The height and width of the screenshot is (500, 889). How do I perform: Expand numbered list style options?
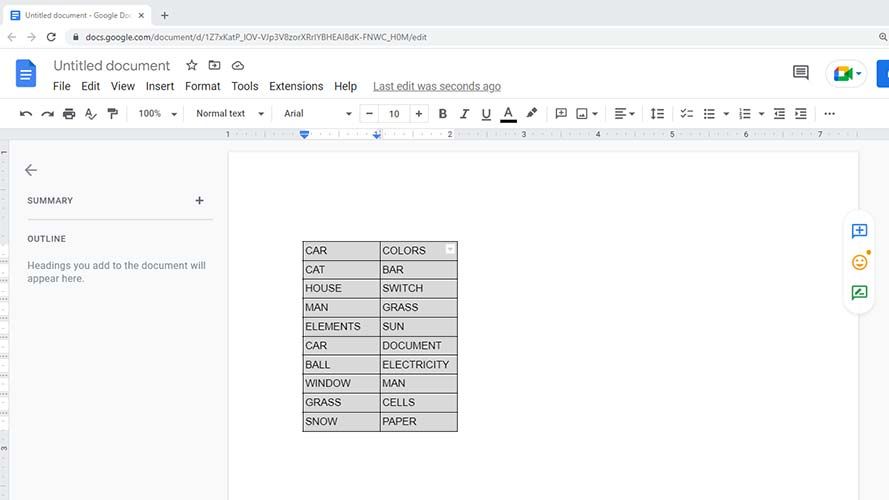[x=761, y=114]
